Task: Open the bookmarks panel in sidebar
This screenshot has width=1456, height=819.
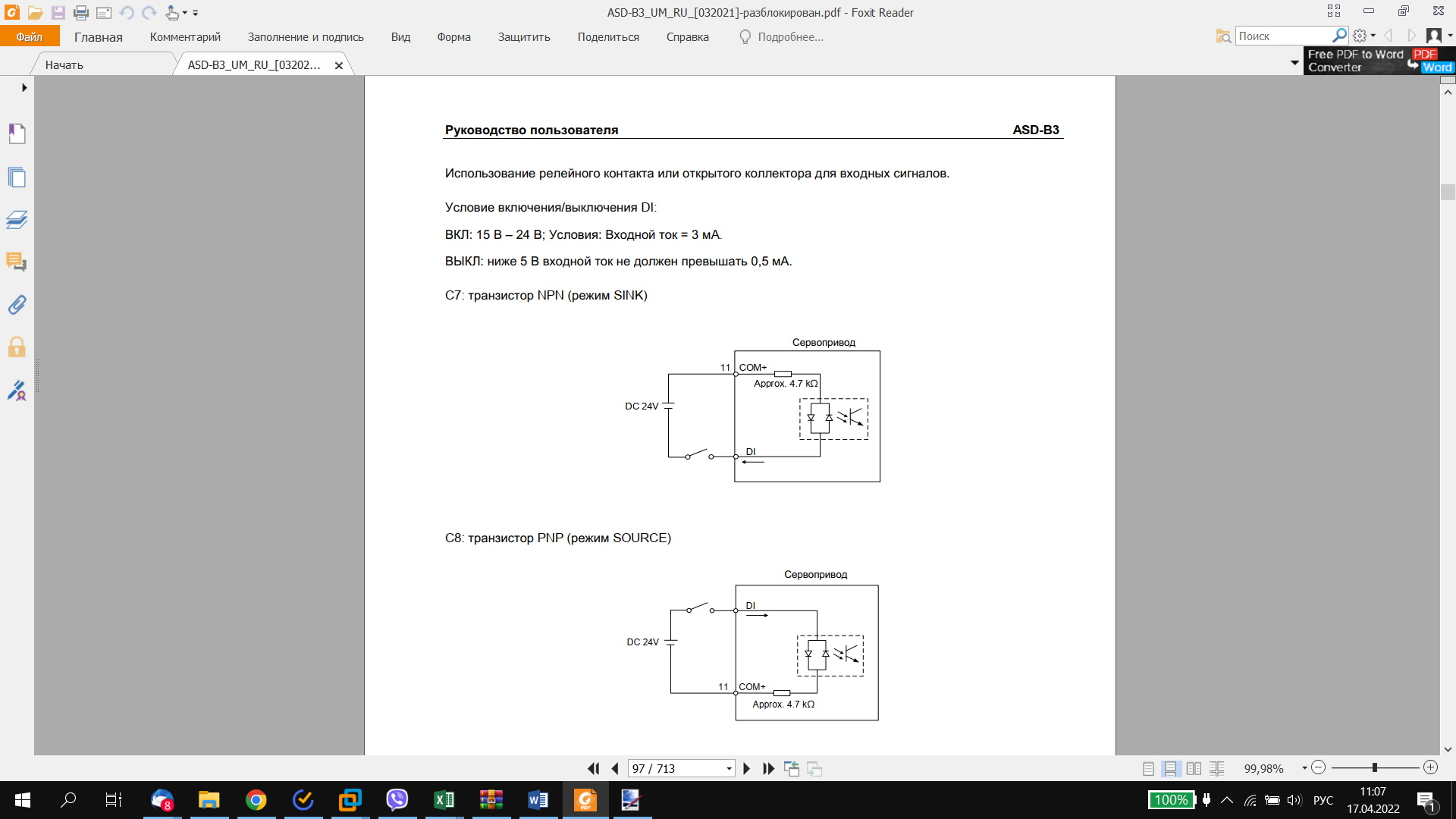Action: pyautogui.click(x=17, y=134)
